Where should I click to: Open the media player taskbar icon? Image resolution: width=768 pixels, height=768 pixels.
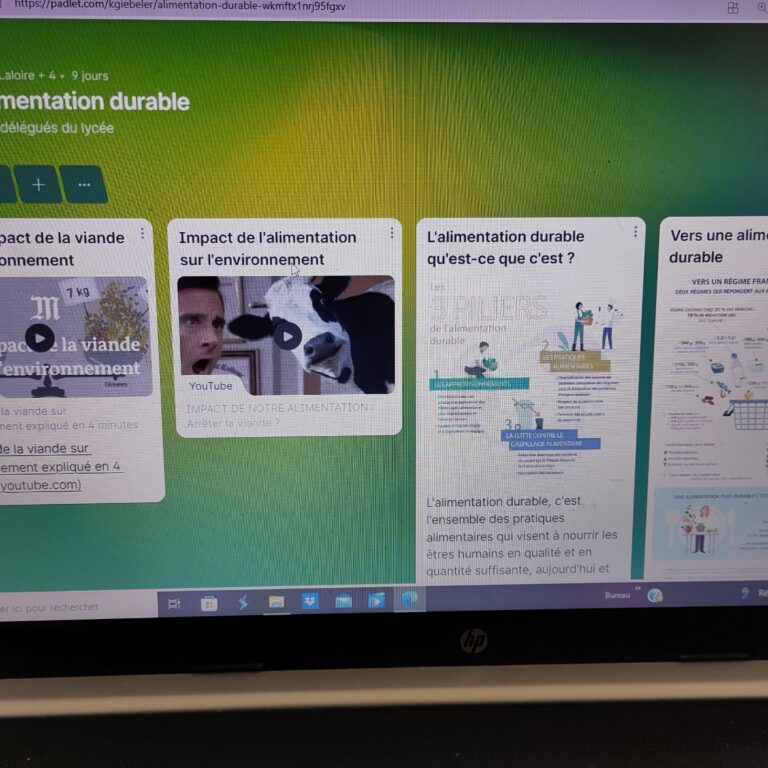tap(377, 600)
